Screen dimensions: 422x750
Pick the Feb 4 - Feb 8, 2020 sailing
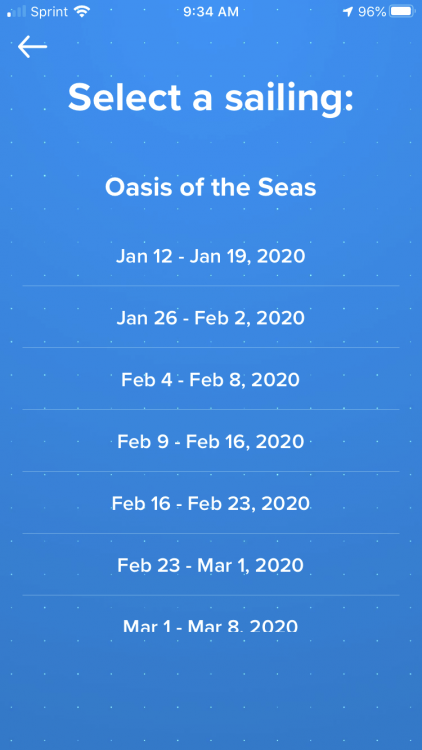click(211, 380)
